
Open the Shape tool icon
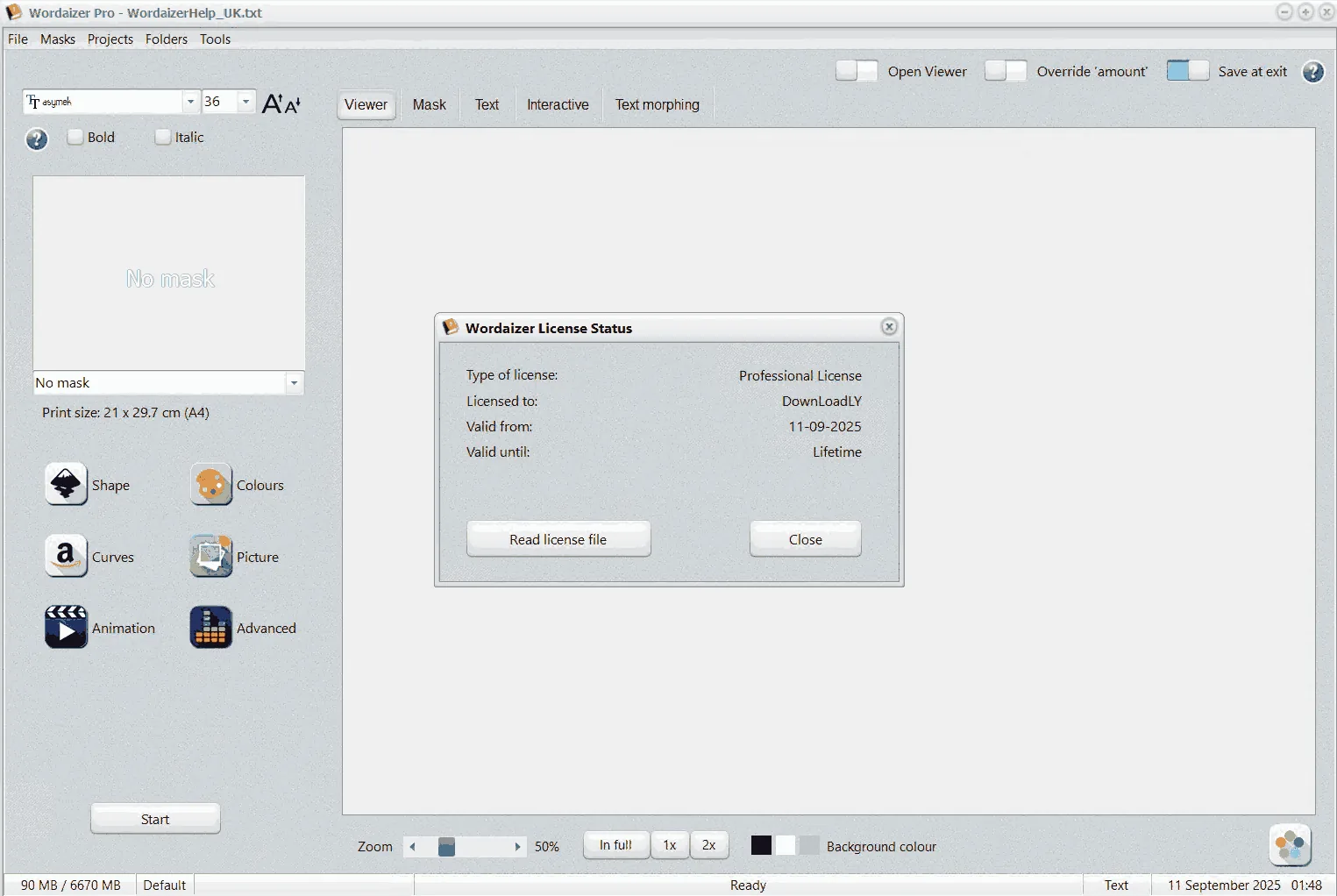[66, 484]
